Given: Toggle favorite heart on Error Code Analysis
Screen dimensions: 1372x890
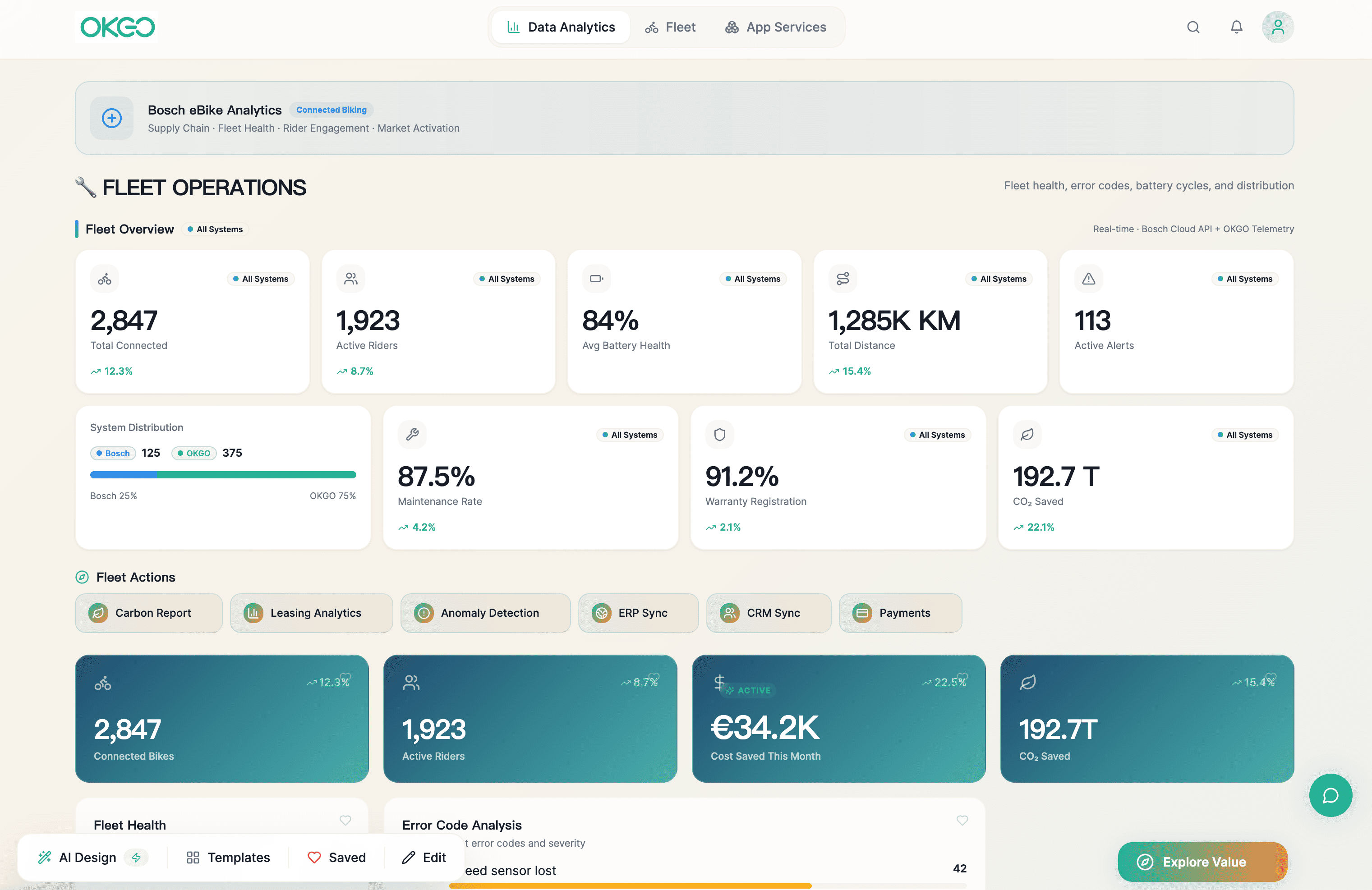Looking at the screenshot, I should [x=962, y=820].
